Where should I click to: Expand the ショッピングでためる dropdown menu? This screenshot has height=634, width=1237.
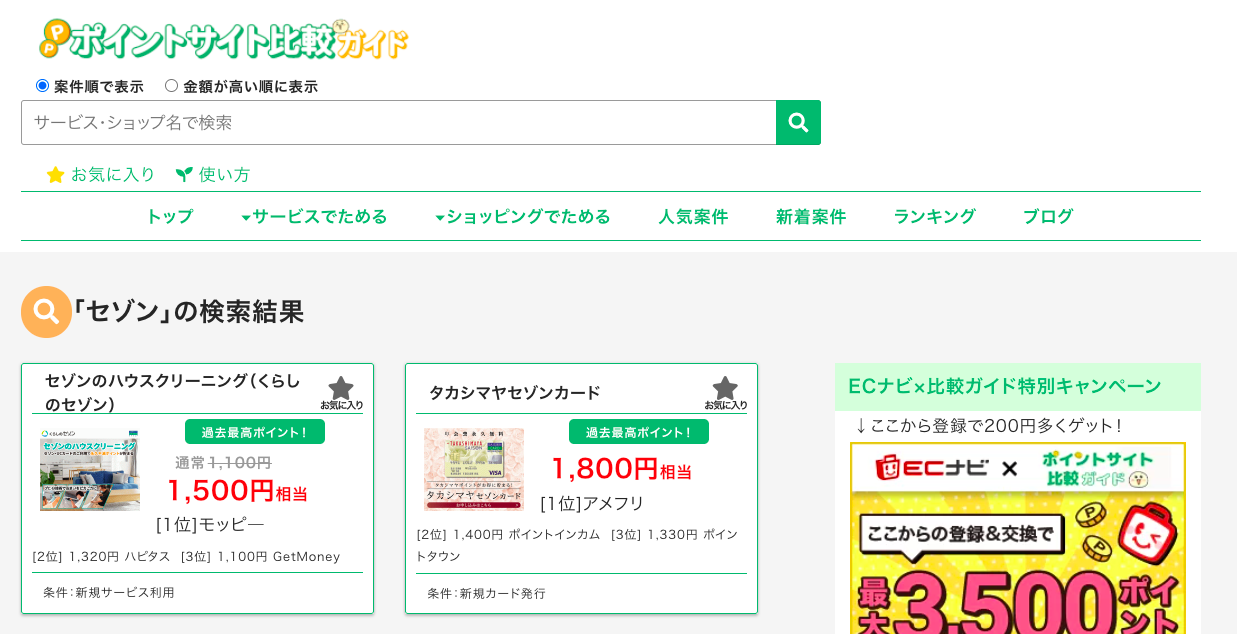[523, 216]
